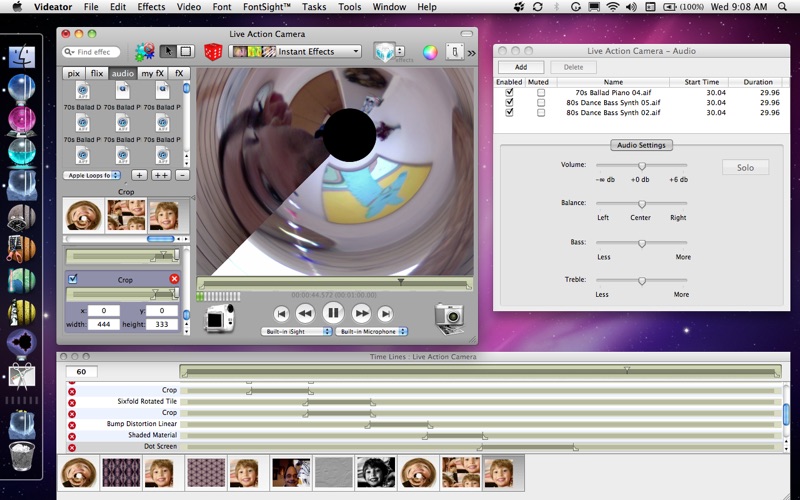Disable the 80s Dance Bass Synth 05.aif track
The width and height of the screenshot is (800, 500).
pyautogui.click(x=509, y=103)
